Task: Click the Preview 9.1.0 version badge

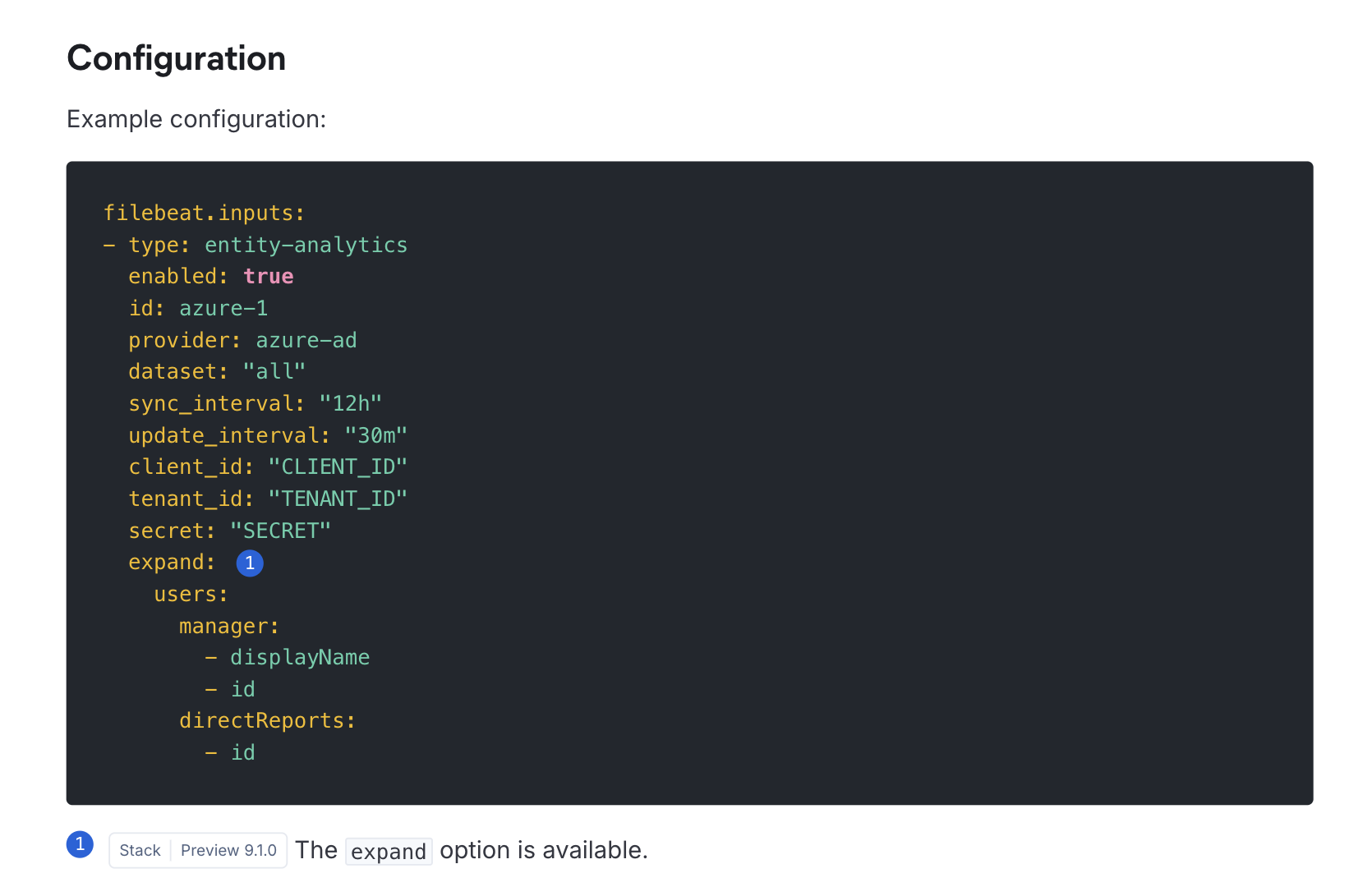Action: click(x=228, y=851)
